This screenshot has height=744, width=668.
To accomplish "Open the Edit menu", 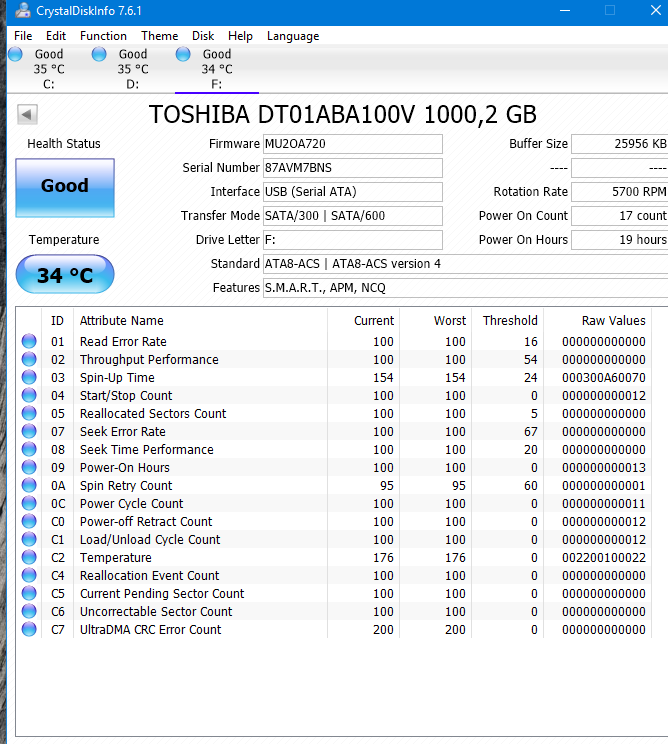I will 56,36.
